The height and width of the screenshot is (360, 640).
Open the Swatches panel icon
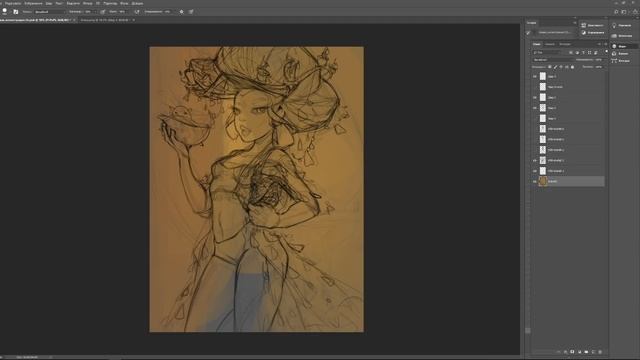click(614, 53)
